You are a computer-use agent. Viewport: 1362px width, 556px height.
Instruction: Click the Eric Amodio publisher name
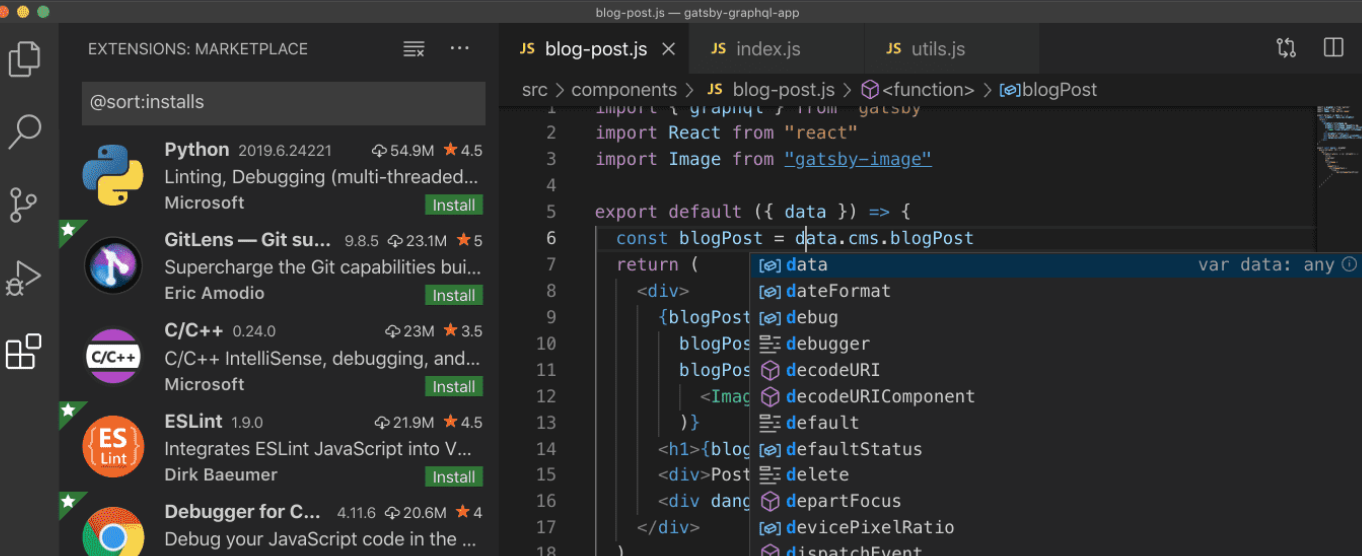pyautogui.click(x=214, y=293)
